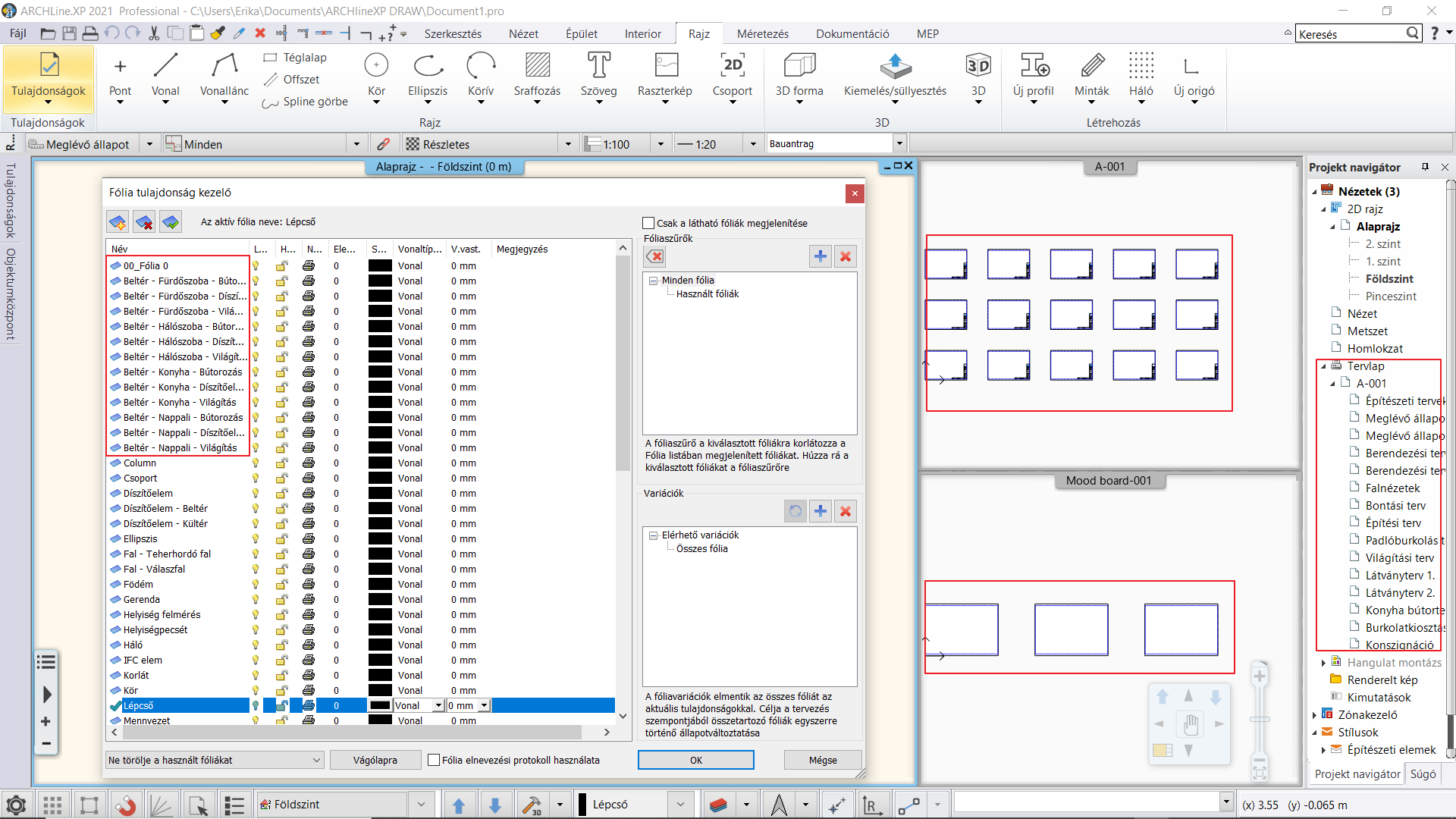Click the new layer icon in dialog
The image size is (1456, 819).
(118, 222)
